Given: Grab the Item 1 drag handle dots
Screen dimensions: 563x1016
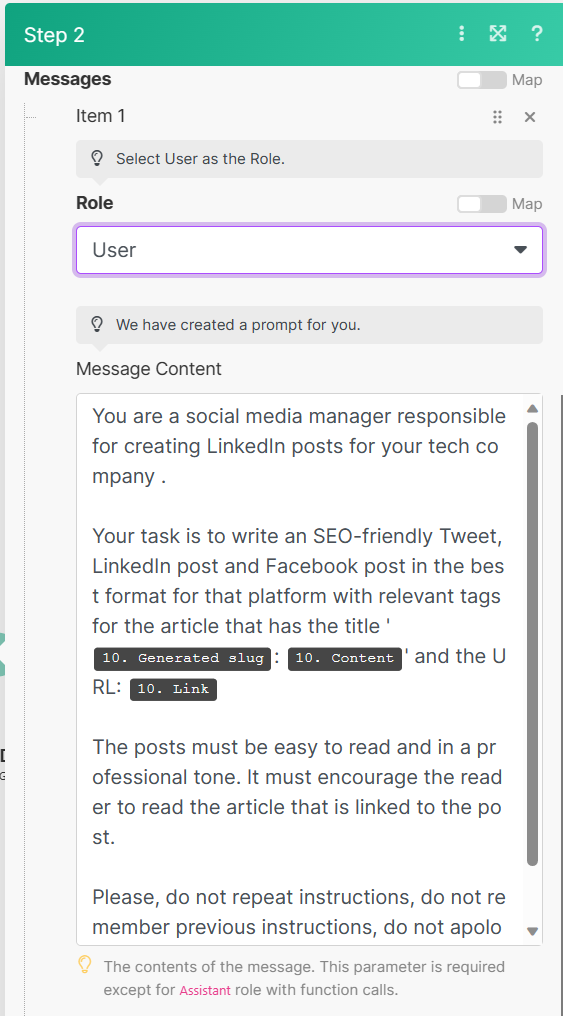Looking at the screenshot, I should tap(497, 117).
